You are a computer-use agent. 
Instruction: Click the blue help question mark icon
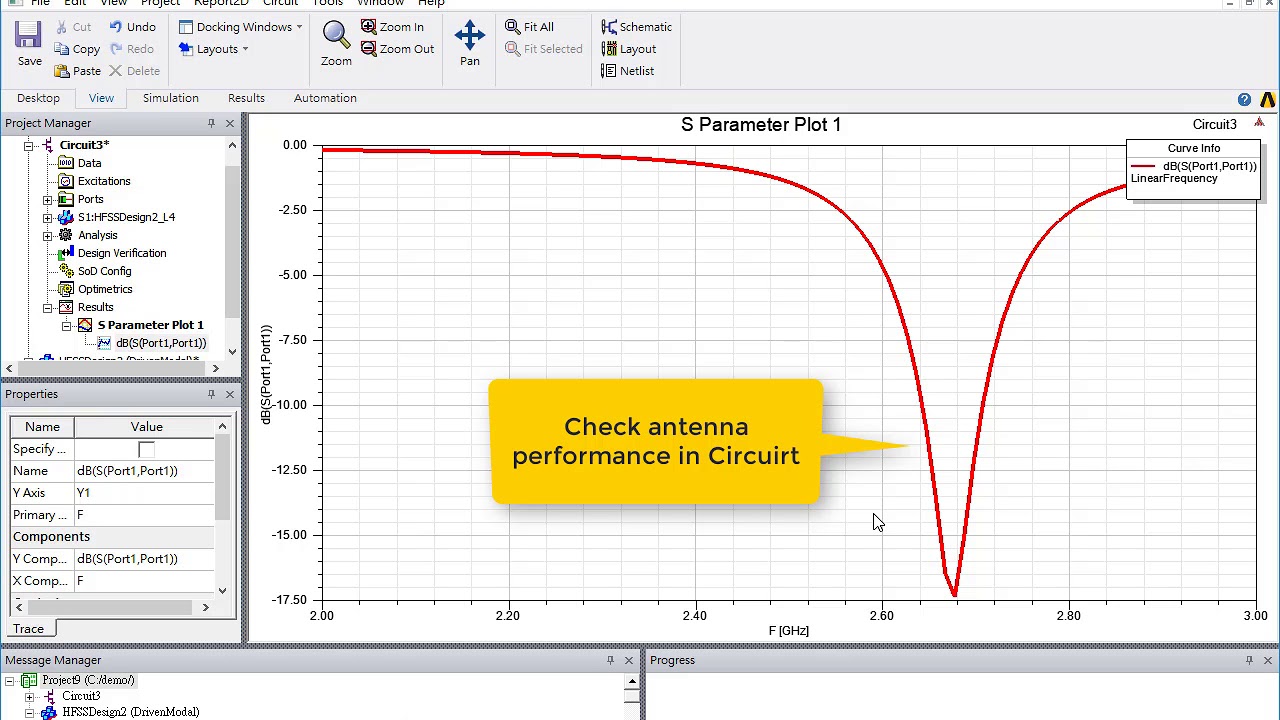click(1244, 99)
